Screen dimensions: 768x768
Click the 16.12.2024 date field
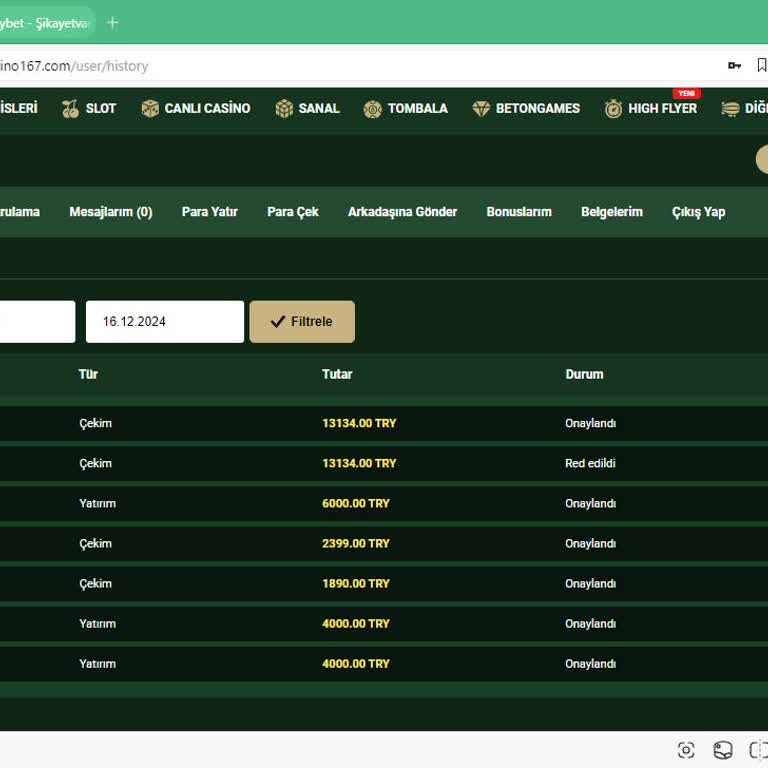[x=164, y=322]
